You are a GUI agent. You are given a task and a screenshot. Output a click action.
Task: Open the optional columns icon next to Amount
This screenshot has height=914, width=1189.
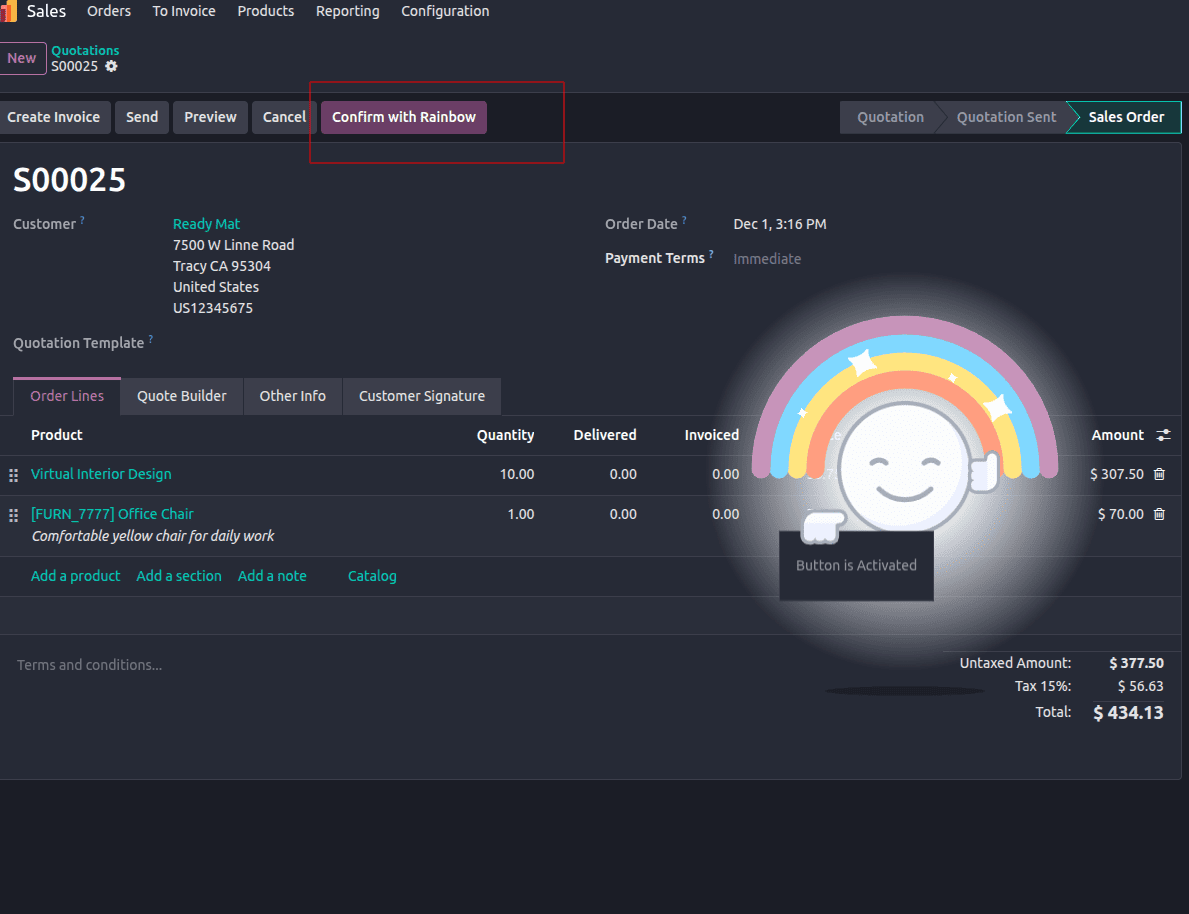[1162, 435]
